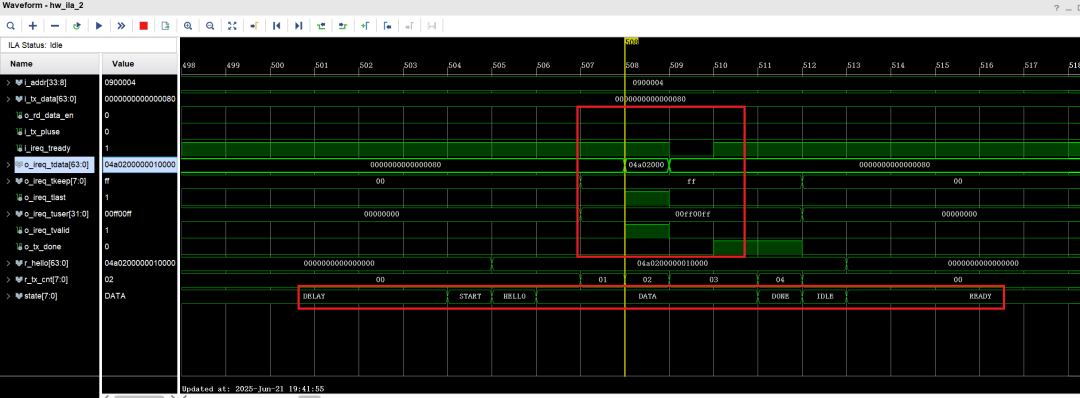Screen dimensions: 1080x398
Task: Select the o_rd_data_en signal
Action: [50, 116]
